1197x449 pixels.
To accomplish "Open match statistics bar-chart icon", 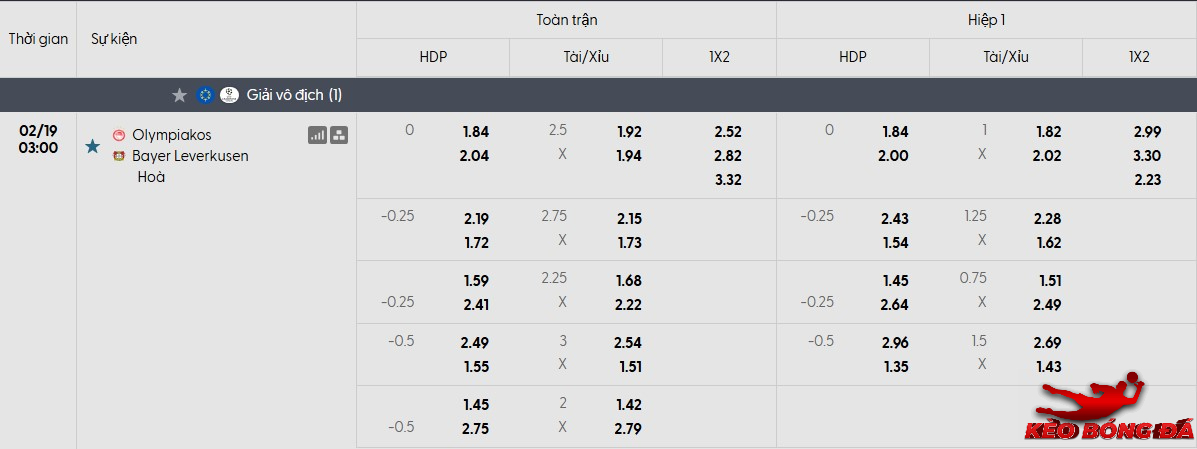I will point(317,135).
